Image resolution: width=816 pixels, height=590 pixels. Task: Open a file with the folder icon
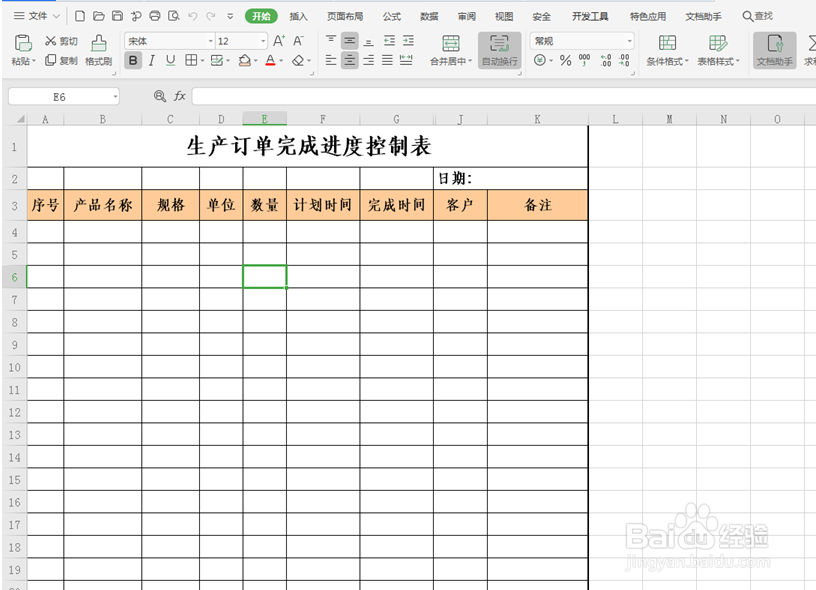98,16
